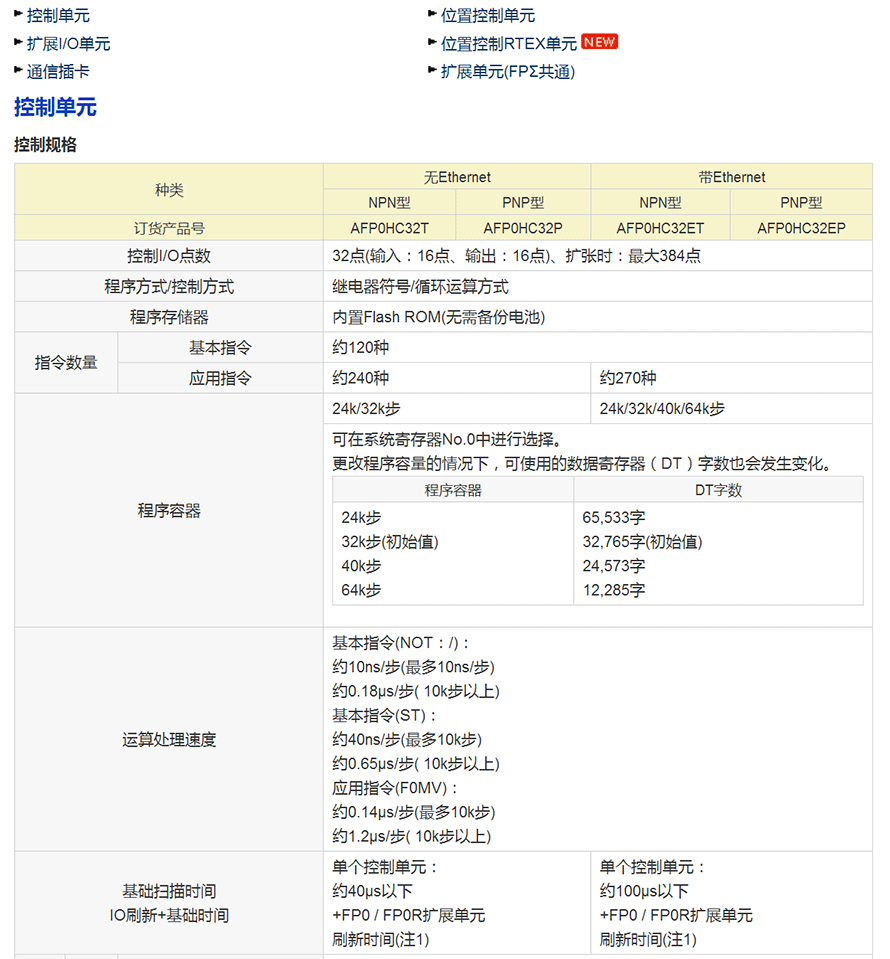Click the arrow icon beside 扩展I/O单元
Screen dimensions: 890x959
(18, 43)
